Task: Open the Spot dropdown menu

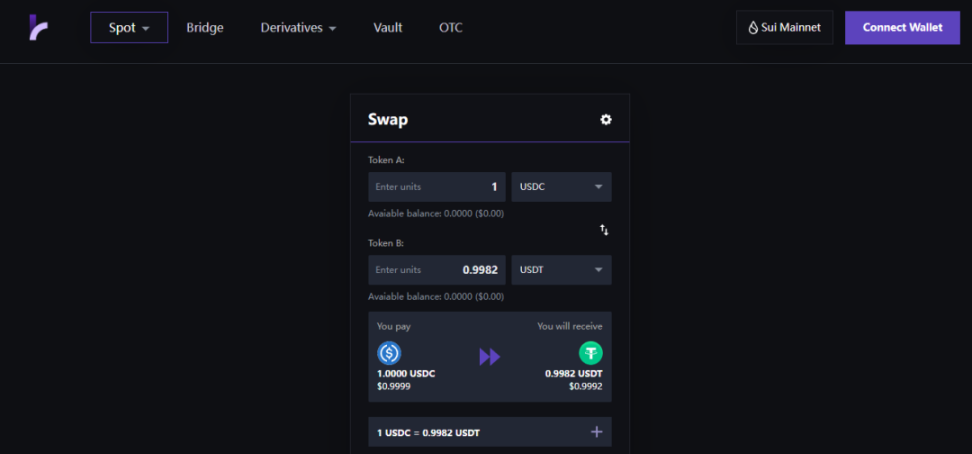Action: click(x=129, y=28)
